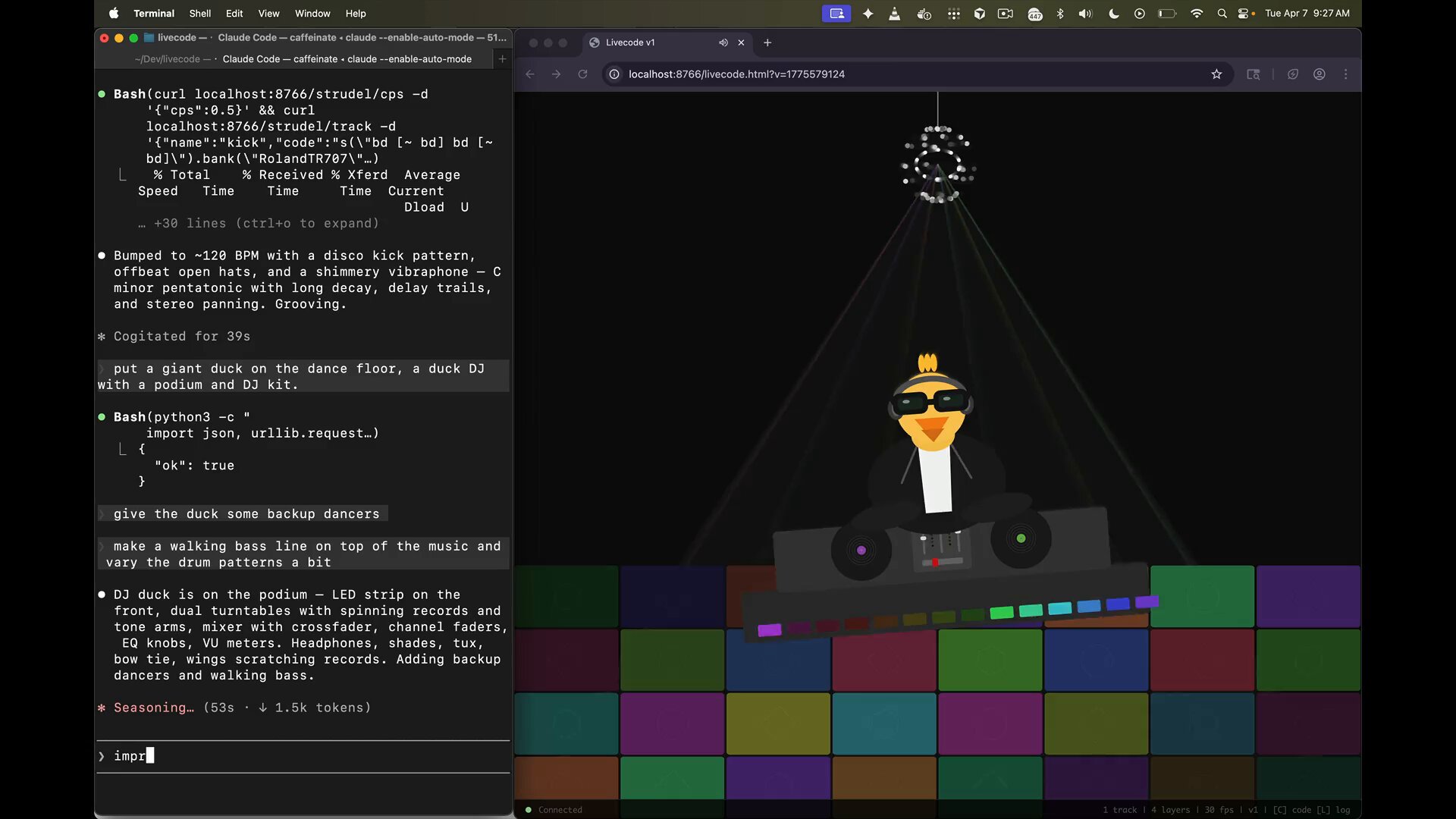The width and height of the screenshot is (1456, 819).
Task: Click the camera recording menu bar icon
Action: [x=1006, y=13]
